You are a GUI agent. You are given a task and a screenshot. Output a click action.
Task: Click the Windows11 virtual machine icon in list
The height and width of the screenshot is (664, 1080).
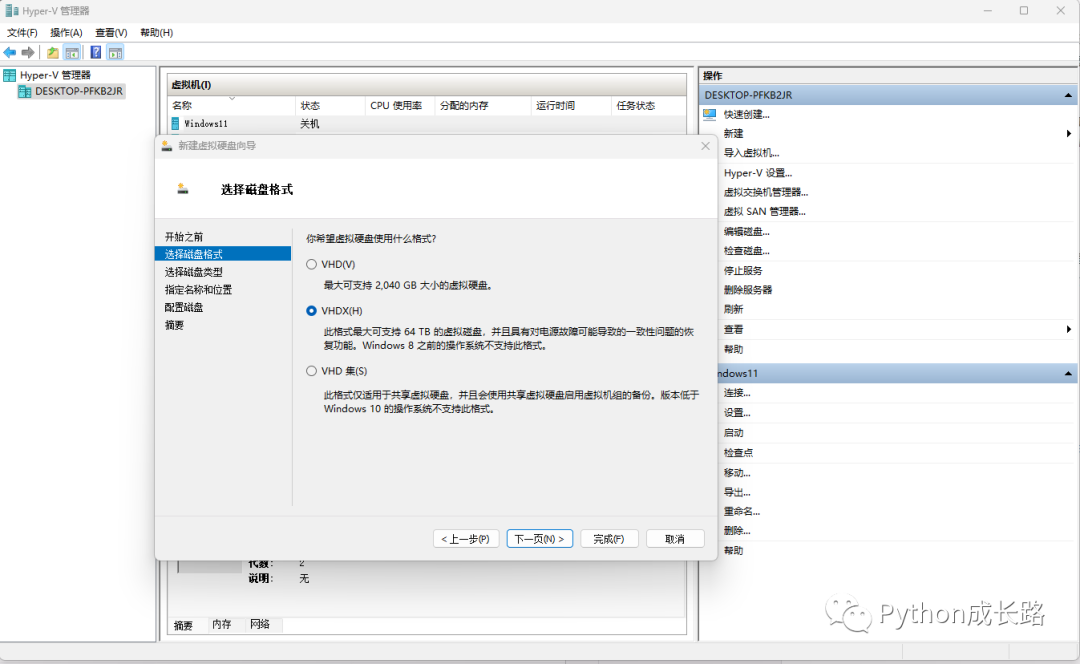click(175, 123)
